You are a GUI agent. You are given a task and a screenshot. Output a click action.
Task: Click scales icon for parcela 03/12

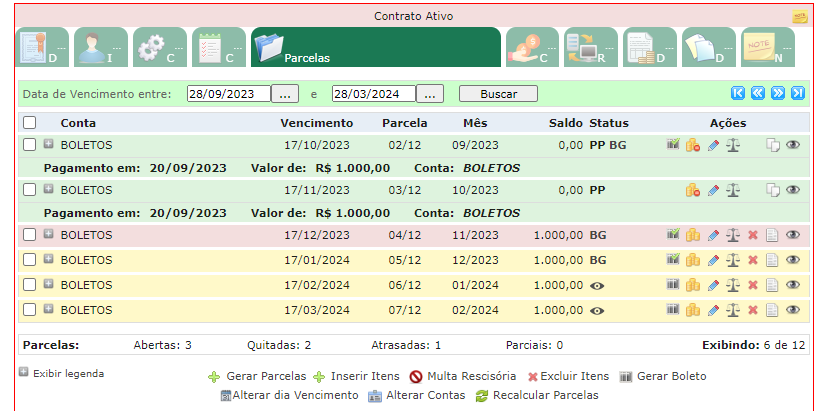pos(733,190)
